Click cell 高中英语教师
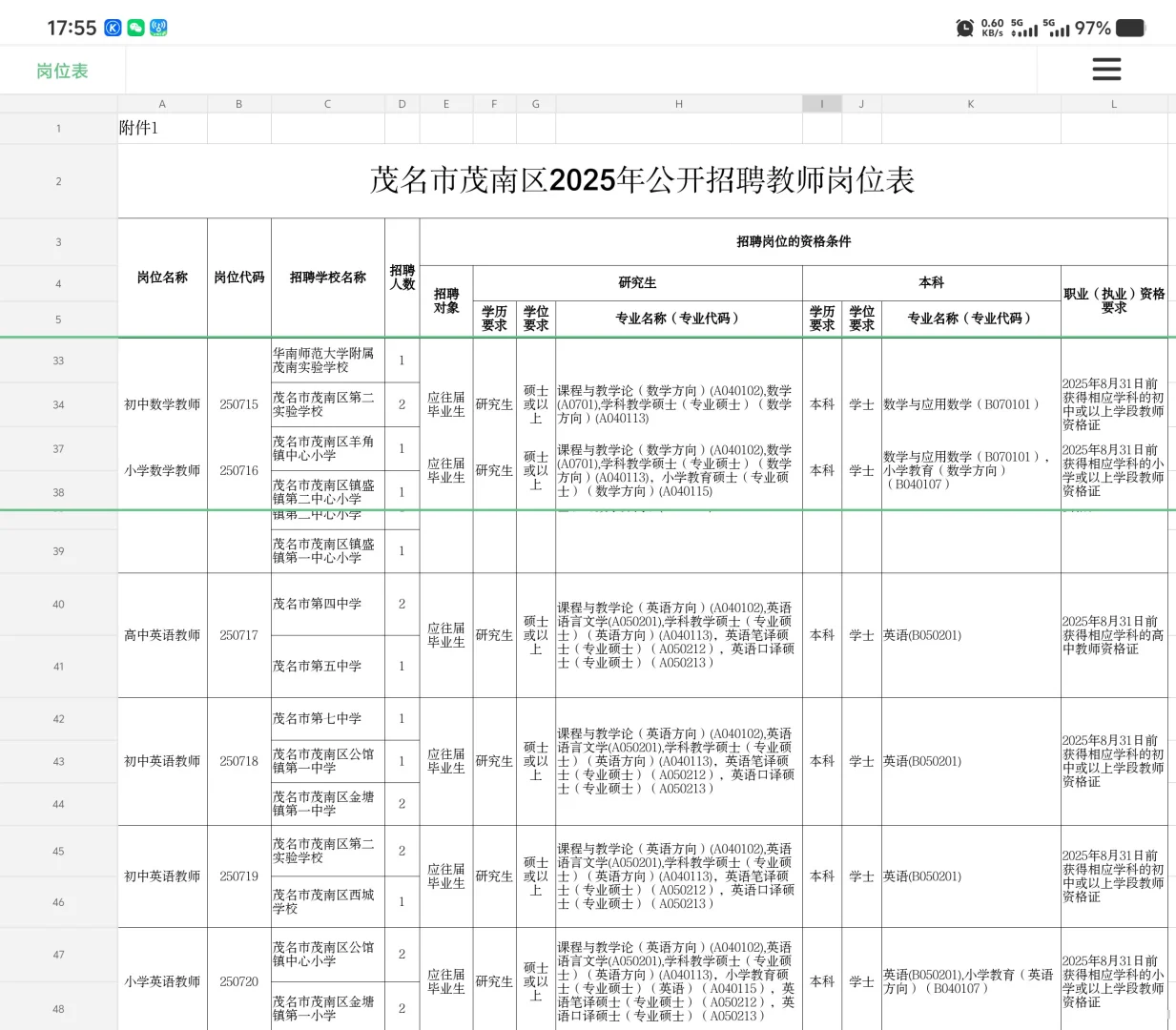1176x1030 pixels. (x=162, y=635)
